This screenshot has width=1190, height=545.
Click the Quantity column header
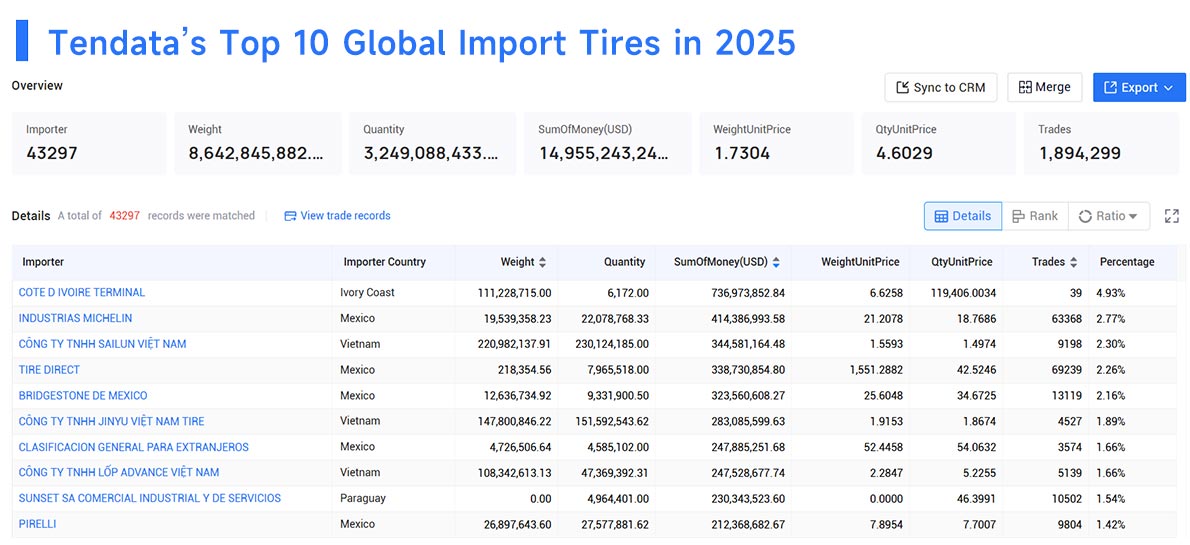click(x=625, y=262)
